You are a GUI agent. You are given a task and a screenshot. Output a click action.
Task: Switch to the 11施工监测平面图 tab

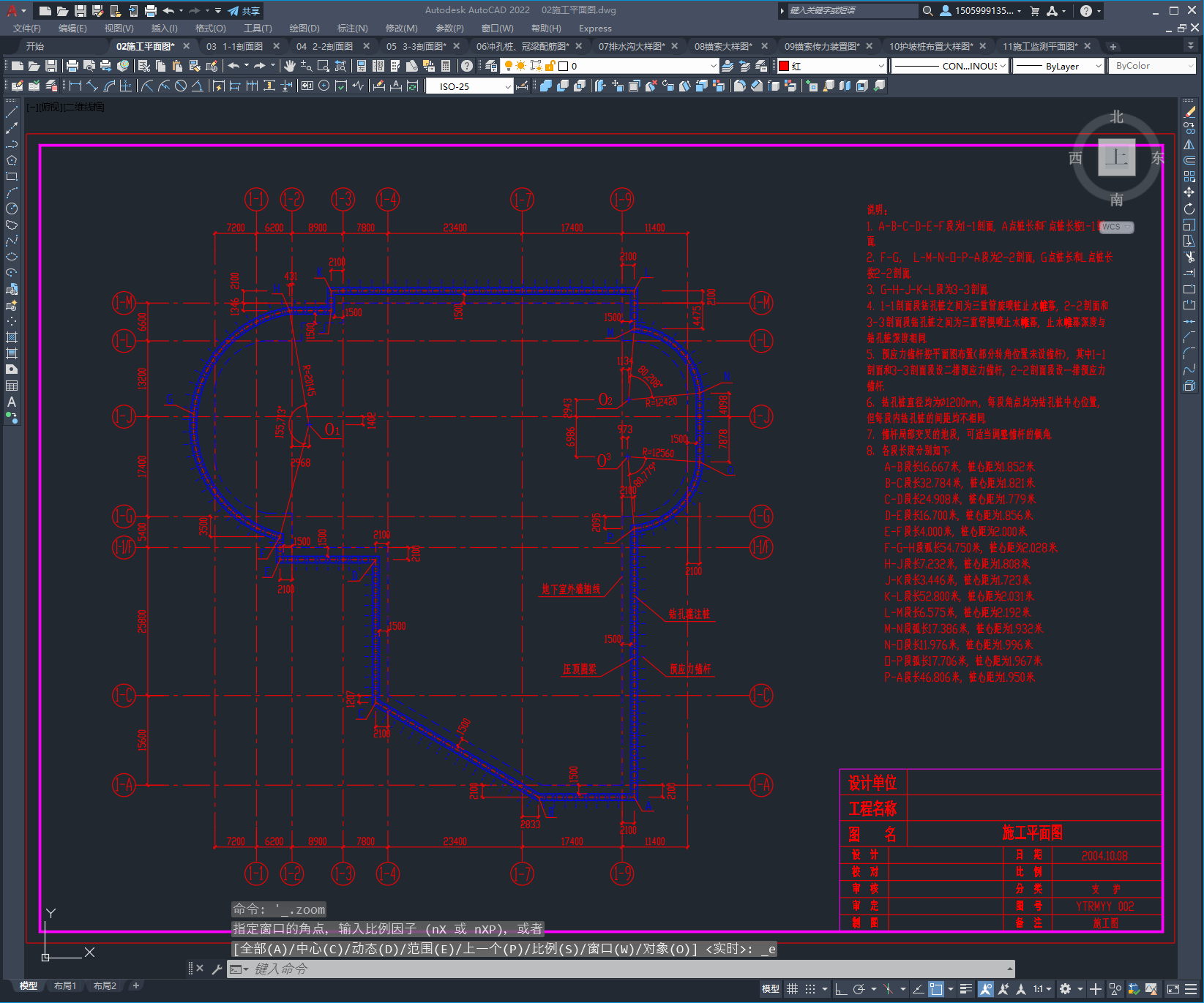pyautogui.click(x=1040, y=46)
